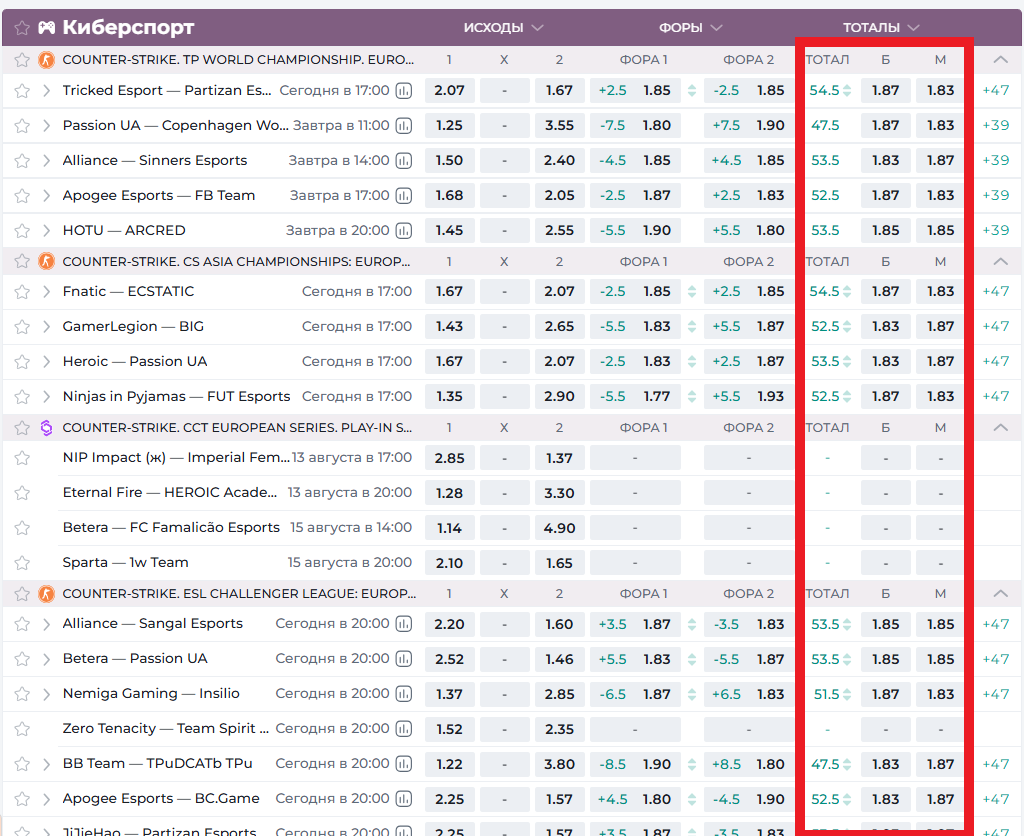
Task: Open the Nemiga Gaming — Insilio match page
Action: tap(151, 694)
